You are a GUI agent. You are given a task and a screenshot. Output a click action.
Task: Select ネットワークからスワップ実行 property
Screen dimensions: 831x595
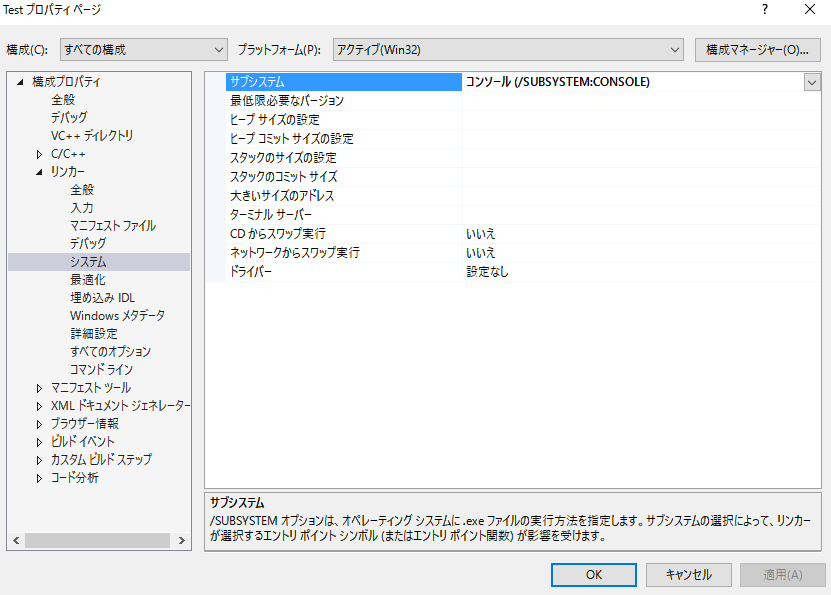(x=344, y=253)
